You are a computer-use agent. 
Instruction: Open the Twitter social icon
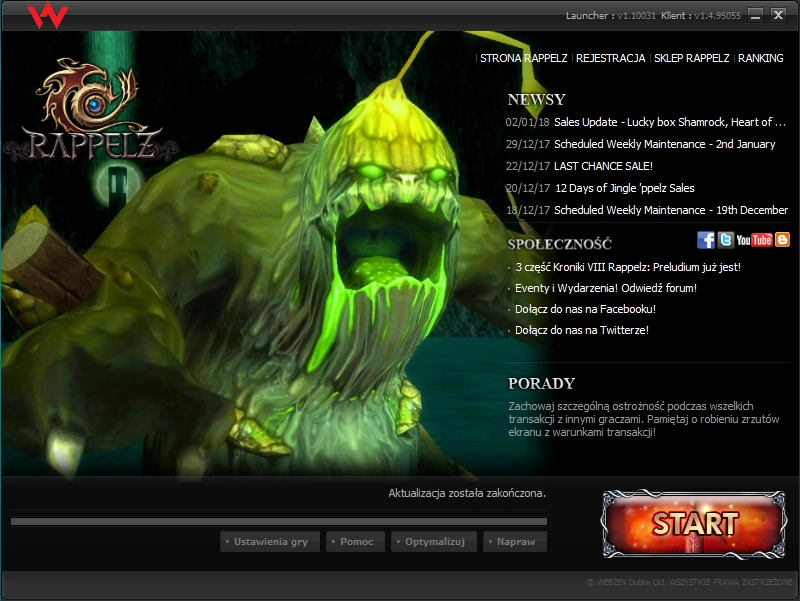726,240
